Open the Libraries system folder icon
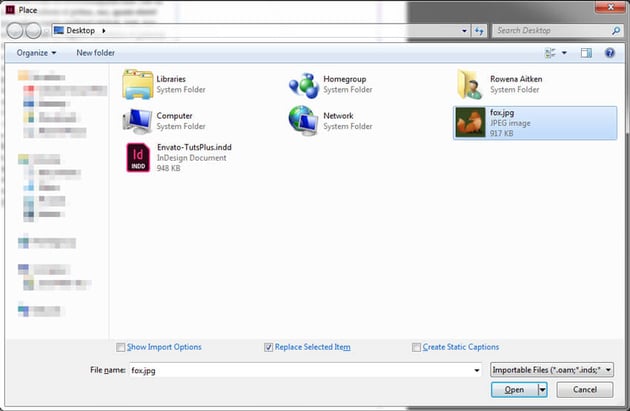Image resolution: width=630 pixels, height=411 pixels. coord(138,84)
